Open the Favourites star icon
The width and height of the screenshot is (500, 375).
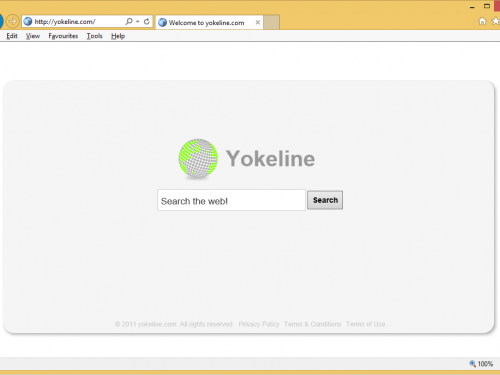[x=496, y=21]
